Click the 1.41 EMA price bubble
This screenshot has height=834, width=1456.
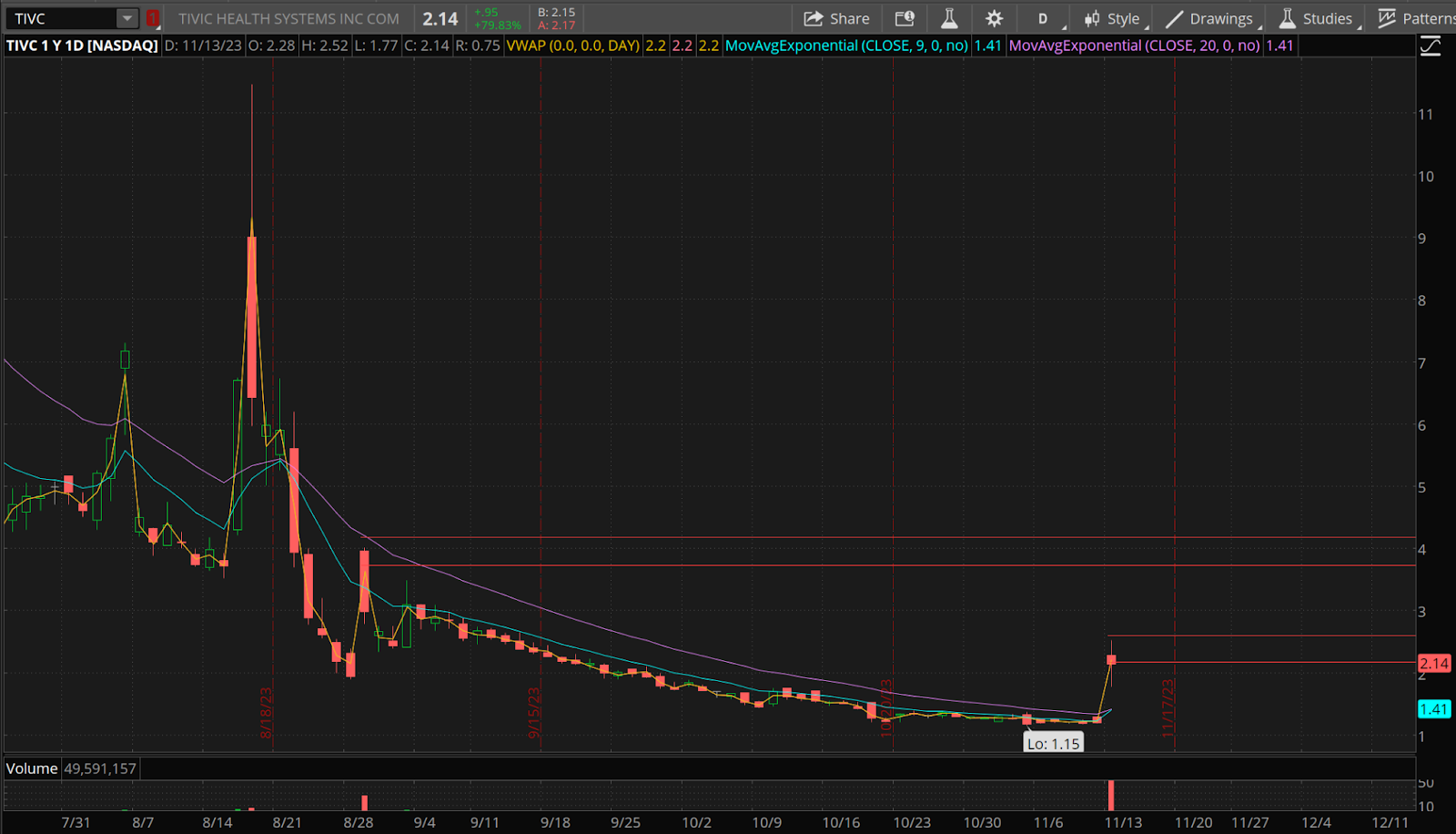point(1433,709)
